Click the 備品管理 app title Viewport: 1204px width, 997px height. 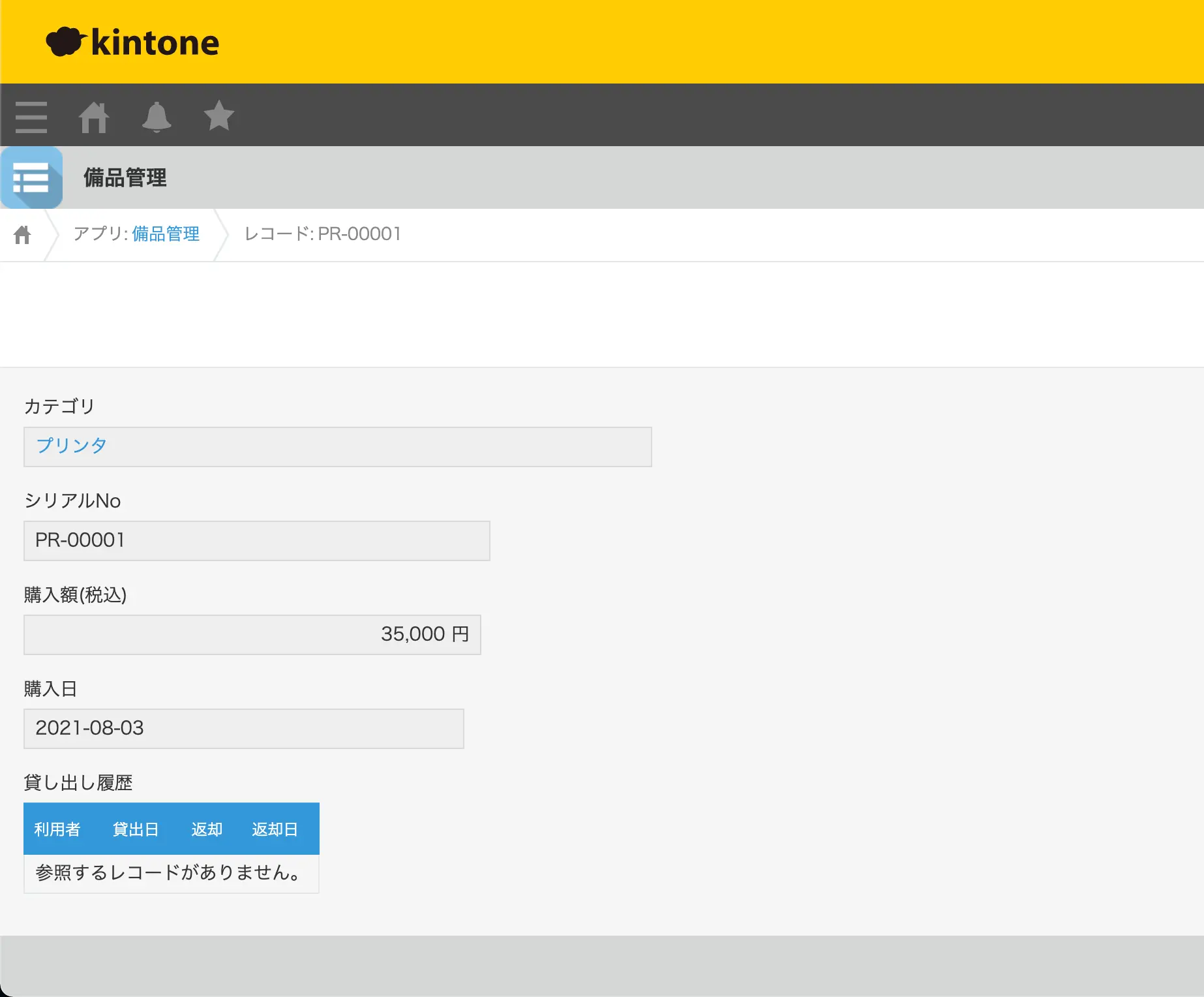tap(125, 177)
